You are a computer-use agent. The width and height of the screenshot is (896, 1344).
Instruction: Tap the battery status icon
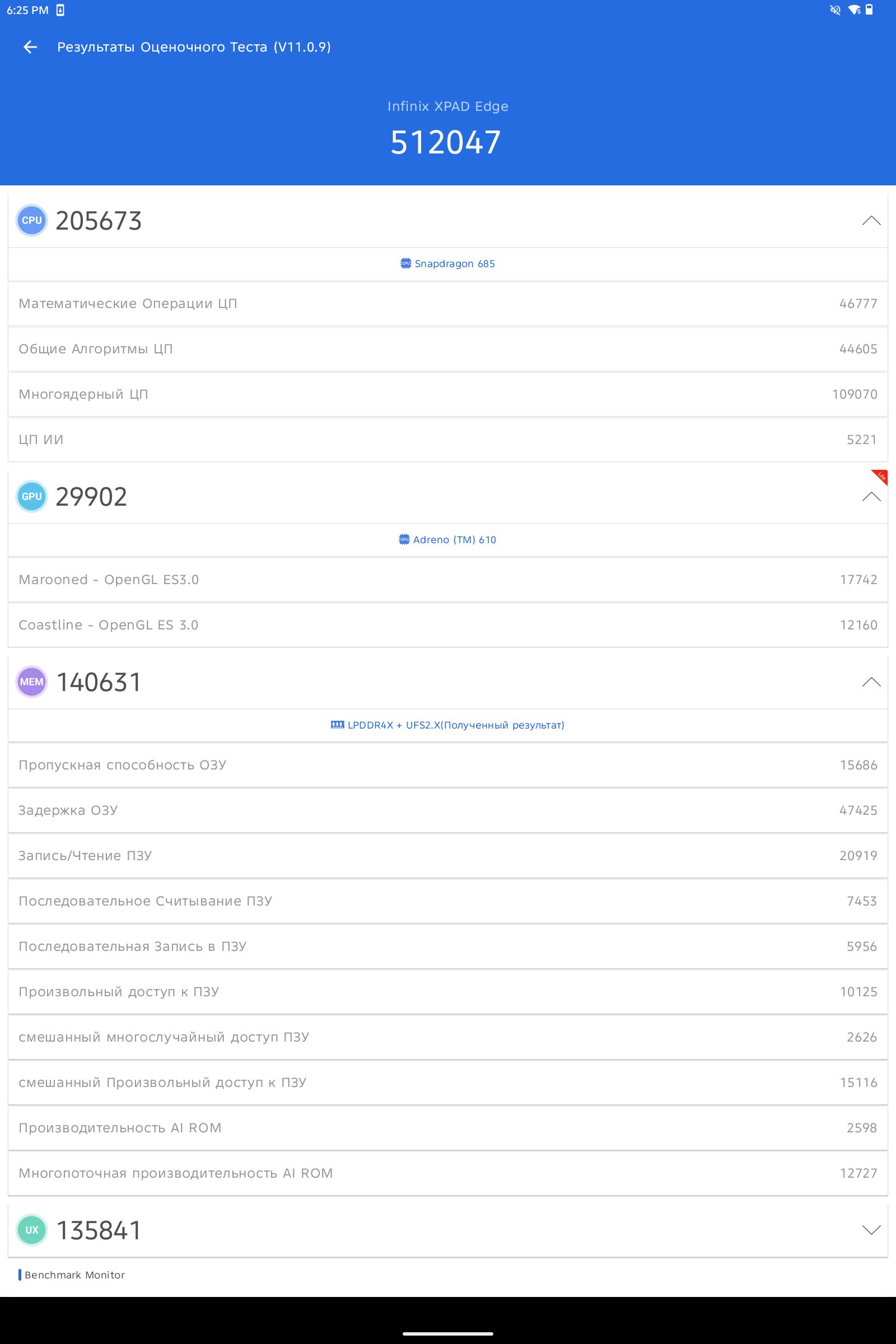pyautogui.click(x=869, y=10)
